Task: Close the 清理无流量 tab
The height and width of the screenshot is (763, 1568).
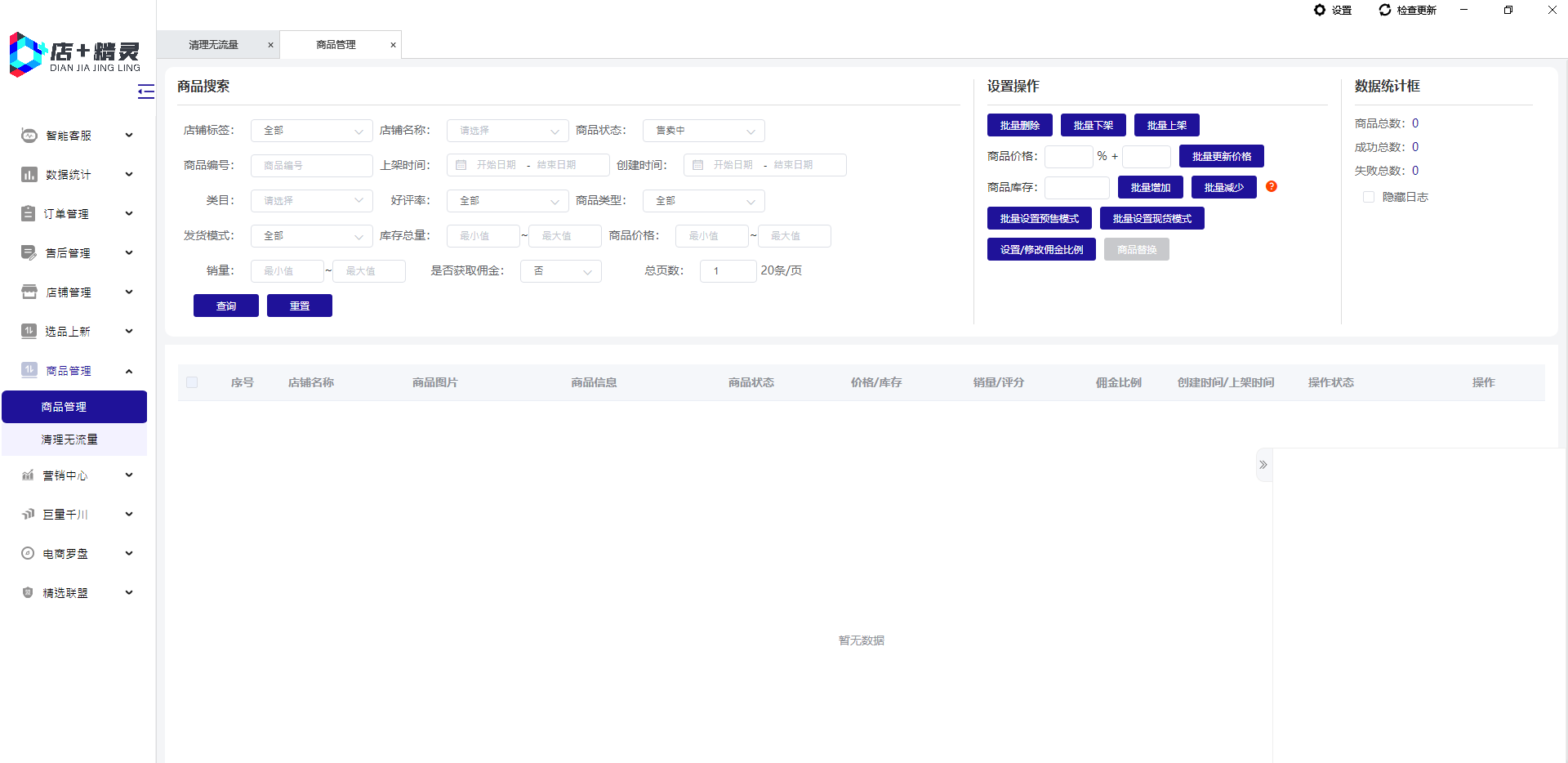Action: [271, 45]
